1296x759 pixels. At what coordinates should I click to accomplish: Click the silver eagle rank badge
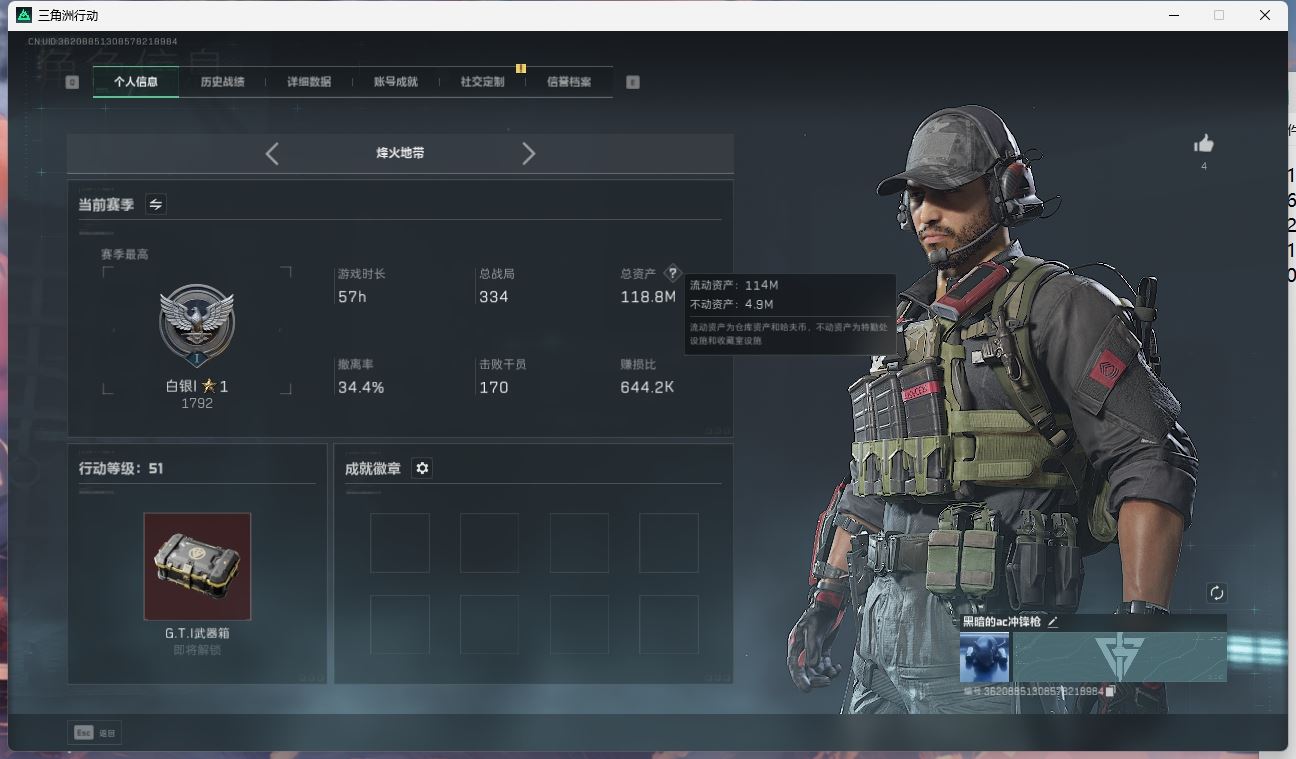(197, 324)
